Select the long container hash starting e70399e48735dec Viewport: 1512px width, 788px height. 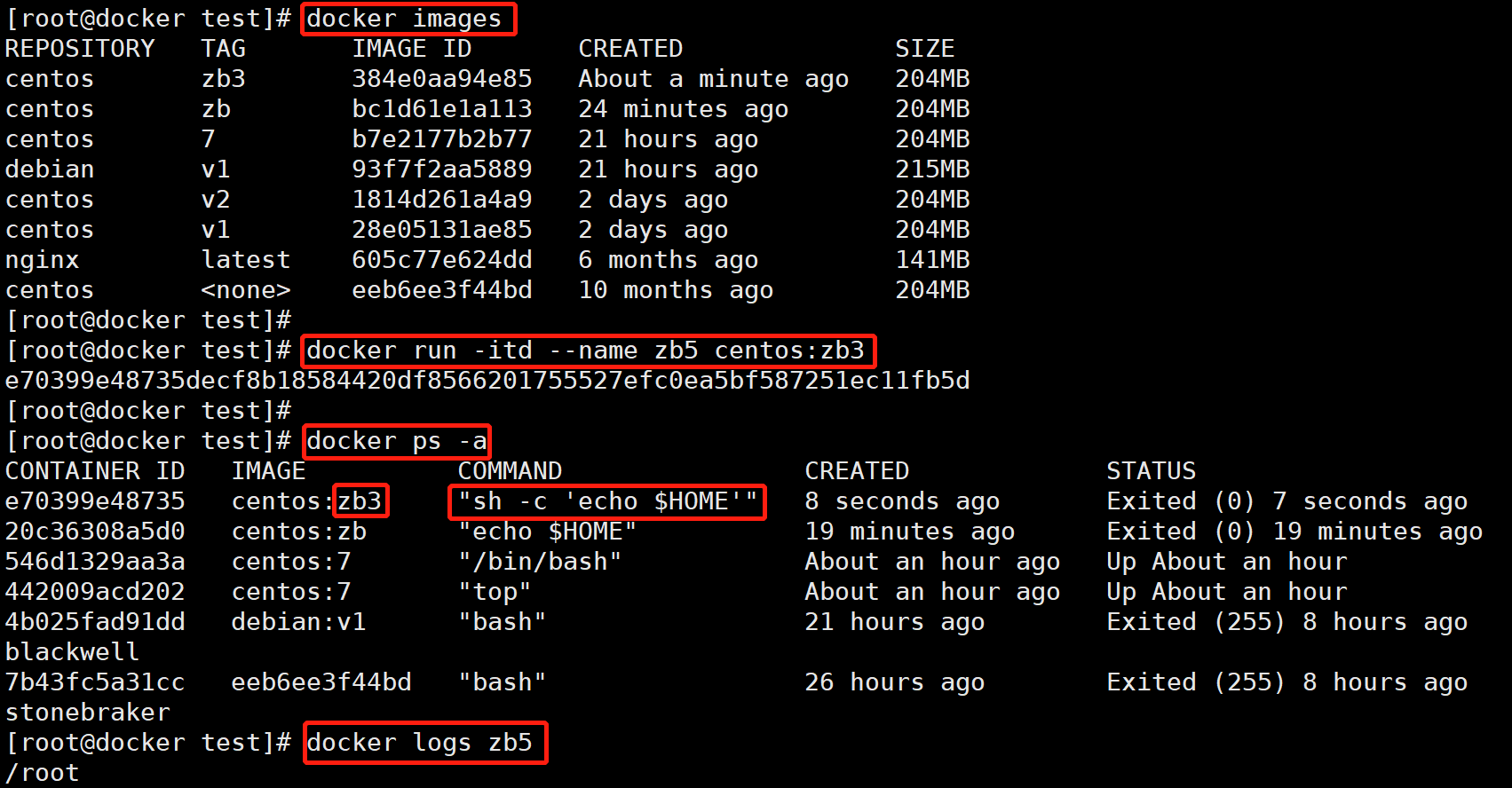pos(487,381)
